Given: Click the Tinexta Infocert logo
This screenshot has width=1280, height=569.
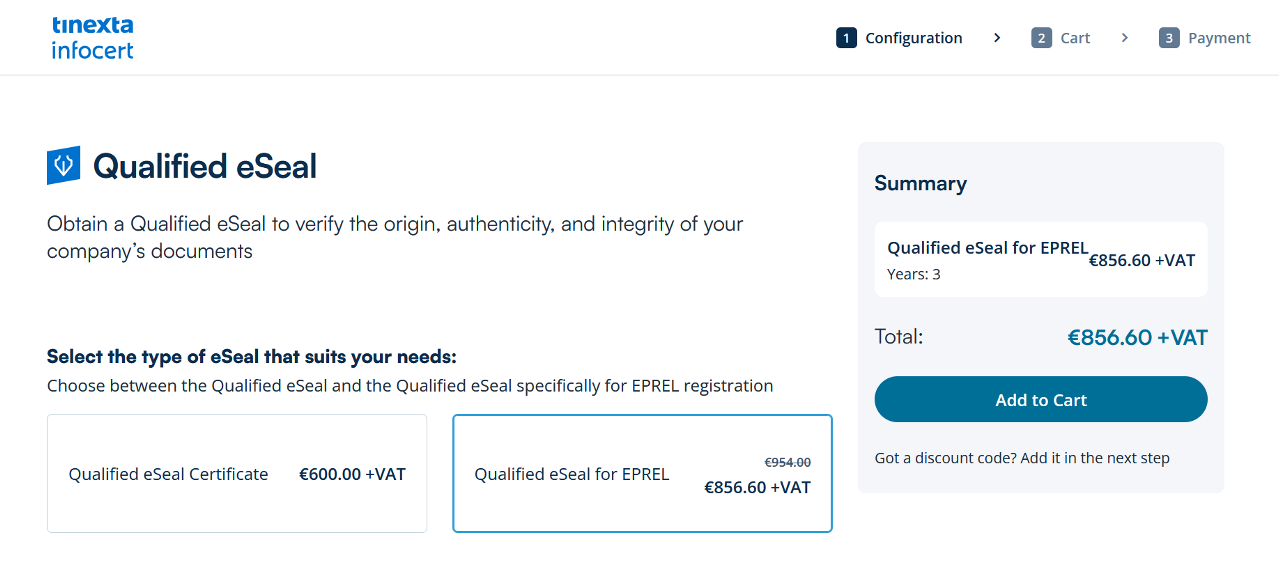Looking at the screenshot, I should [x=92, y=38].
